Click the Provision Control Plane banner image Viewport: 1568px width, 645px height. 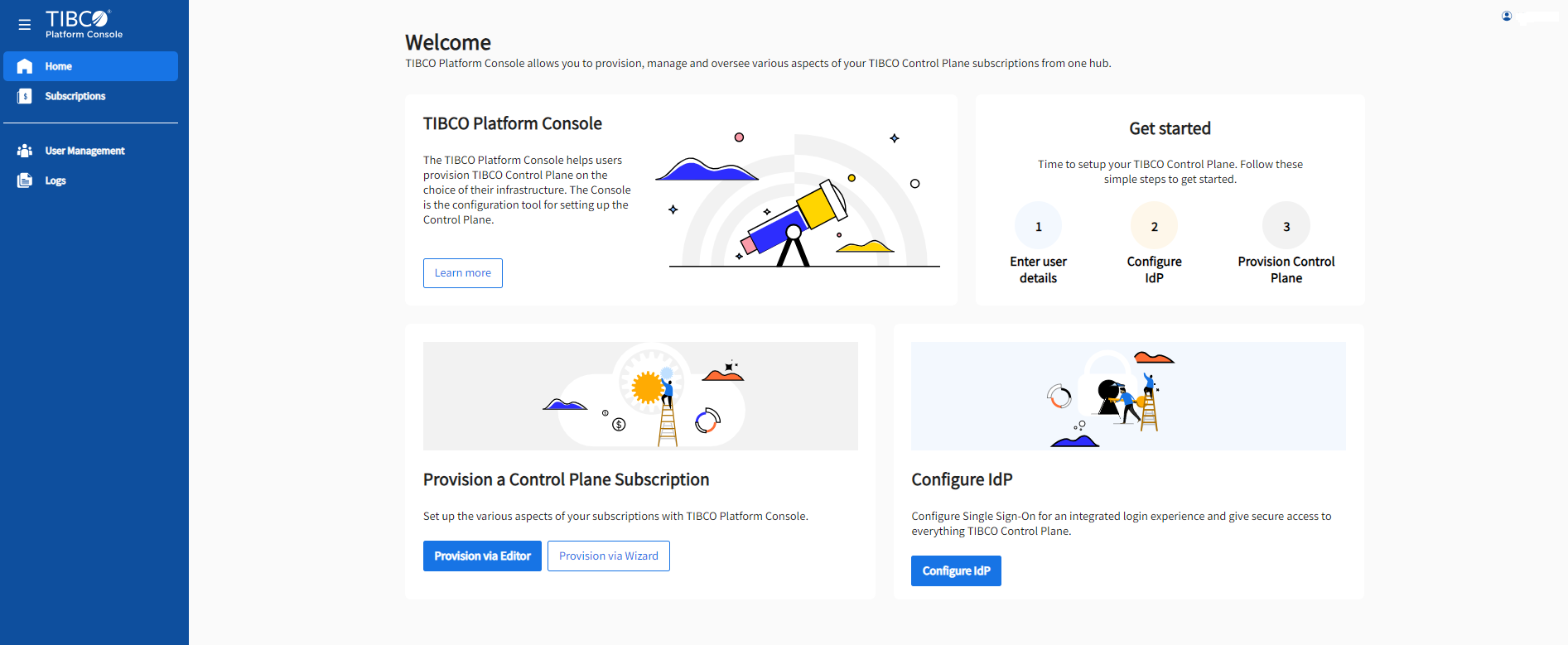tap(640, 396)
